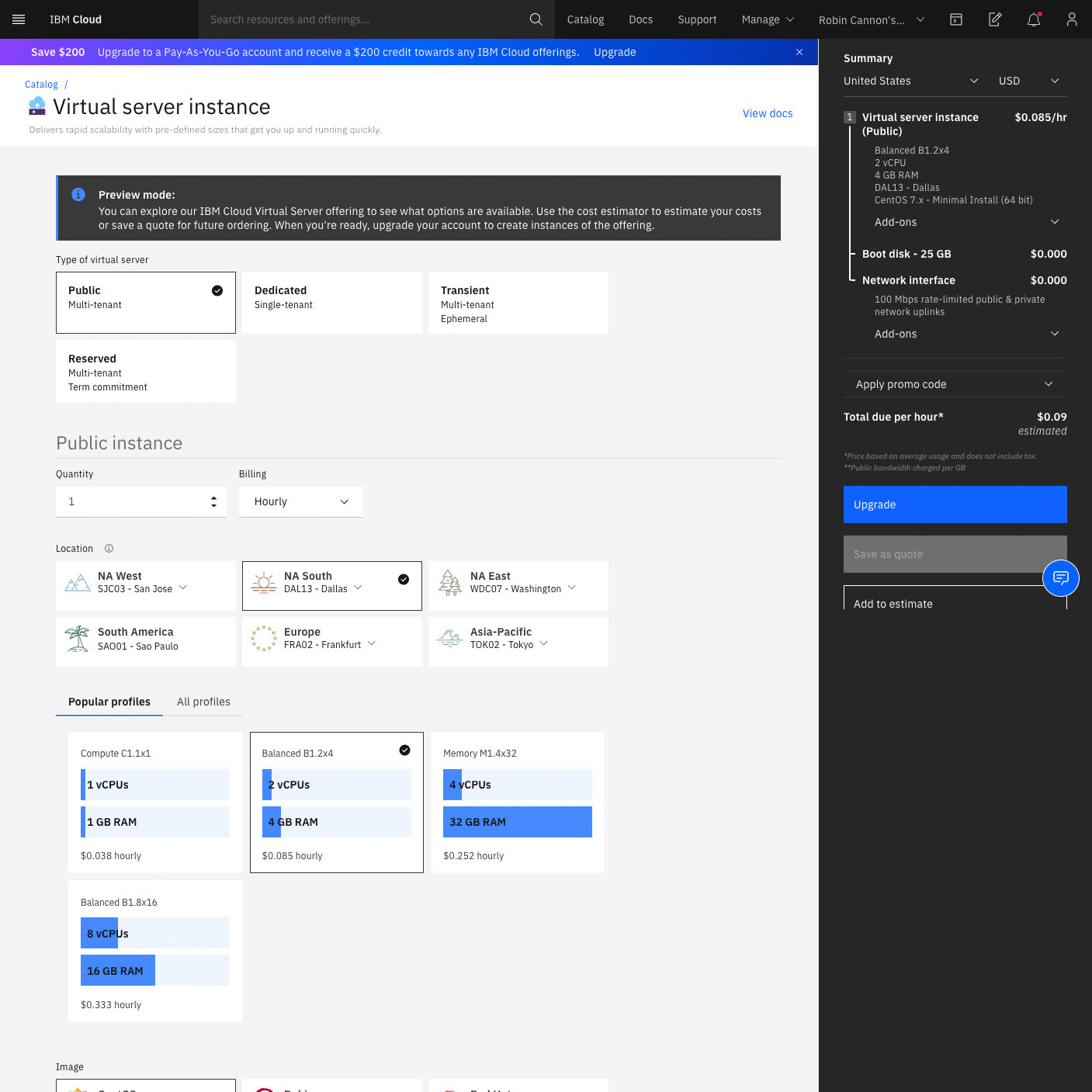Go to Catalog in top navigation
Image resolution: width=1092 pixels, height=1092 pixels.
pyautogui.click(x=585, y=19)
